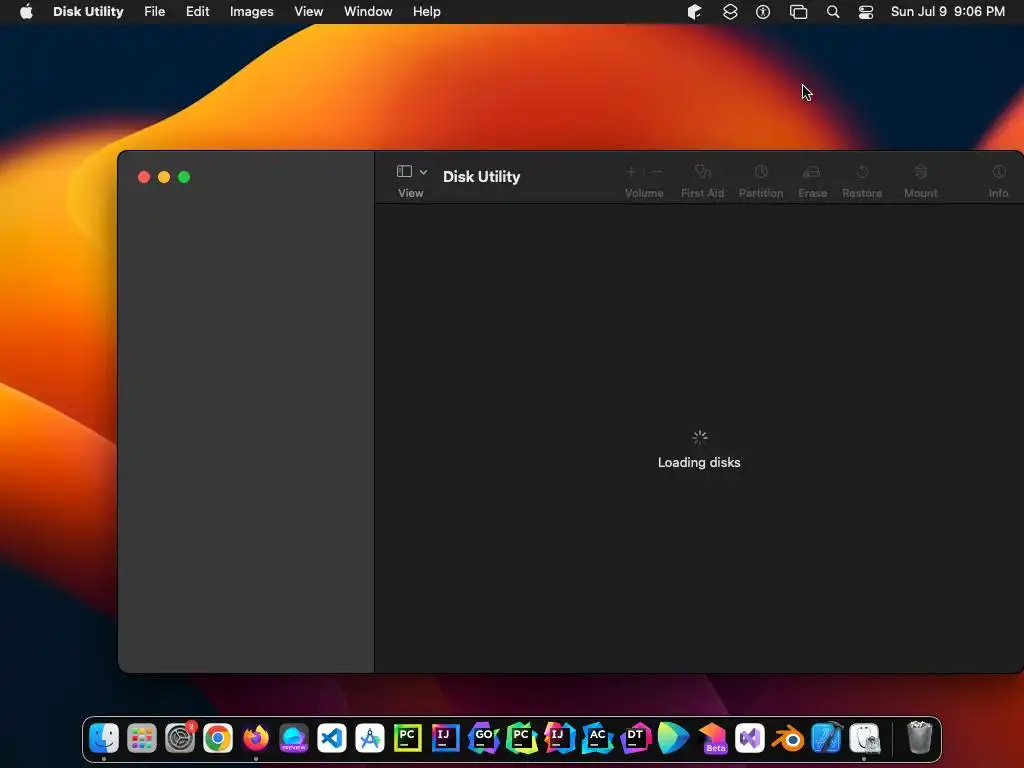
Task: Click the remove Volume minus icon
Action: pos(656,171)
